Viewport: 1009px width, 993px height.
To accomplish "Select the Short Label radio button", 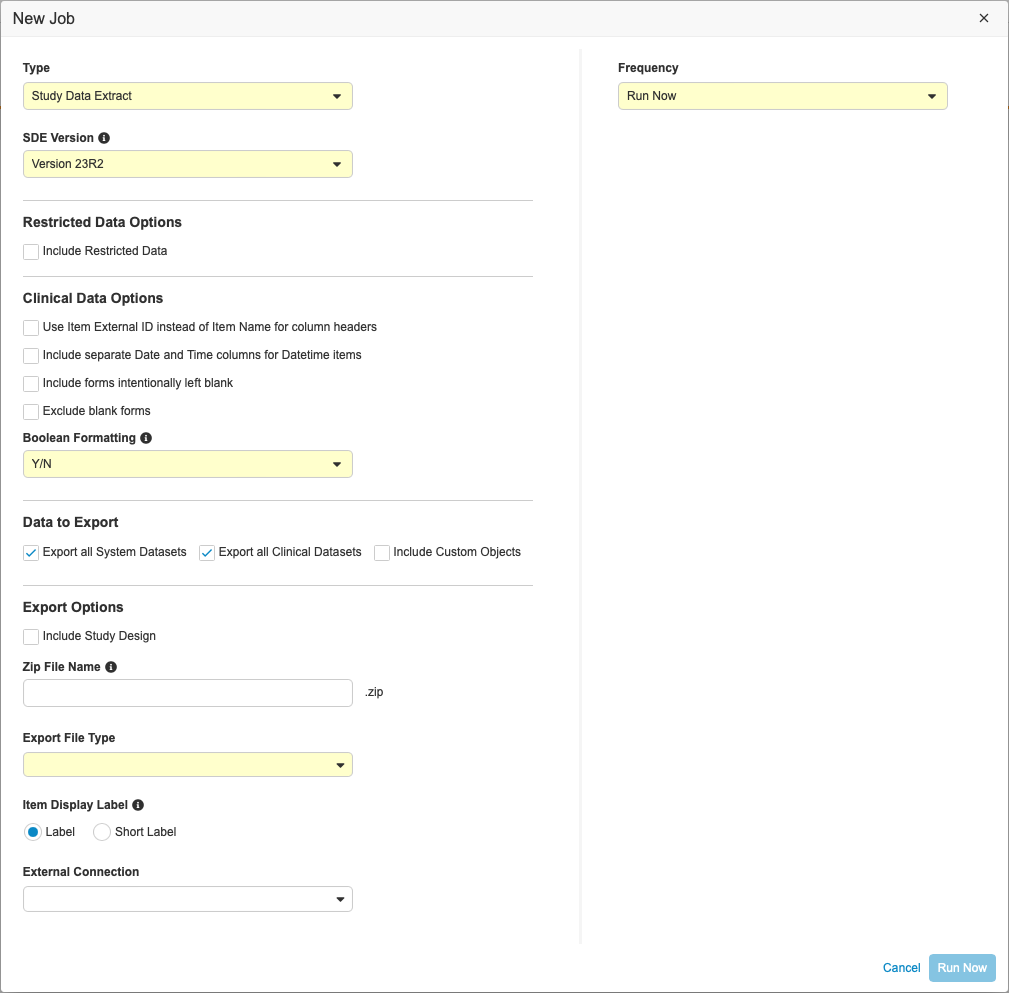I will click(x=102, y=832).
